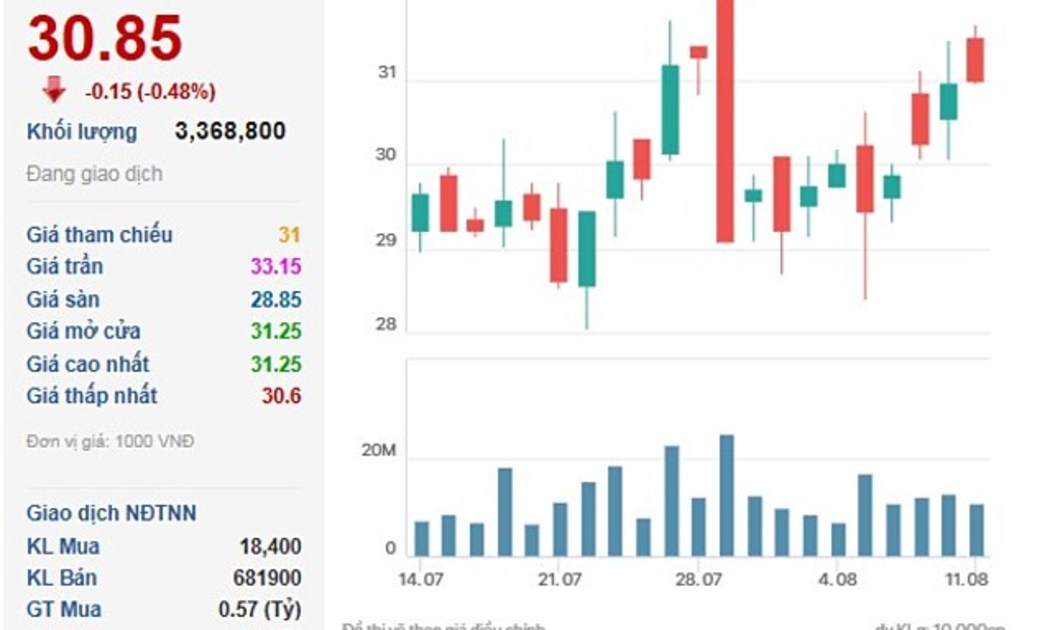Click the rightmost red candlestick
Viewport: 1050px width, 630px height.
[975, 60]
